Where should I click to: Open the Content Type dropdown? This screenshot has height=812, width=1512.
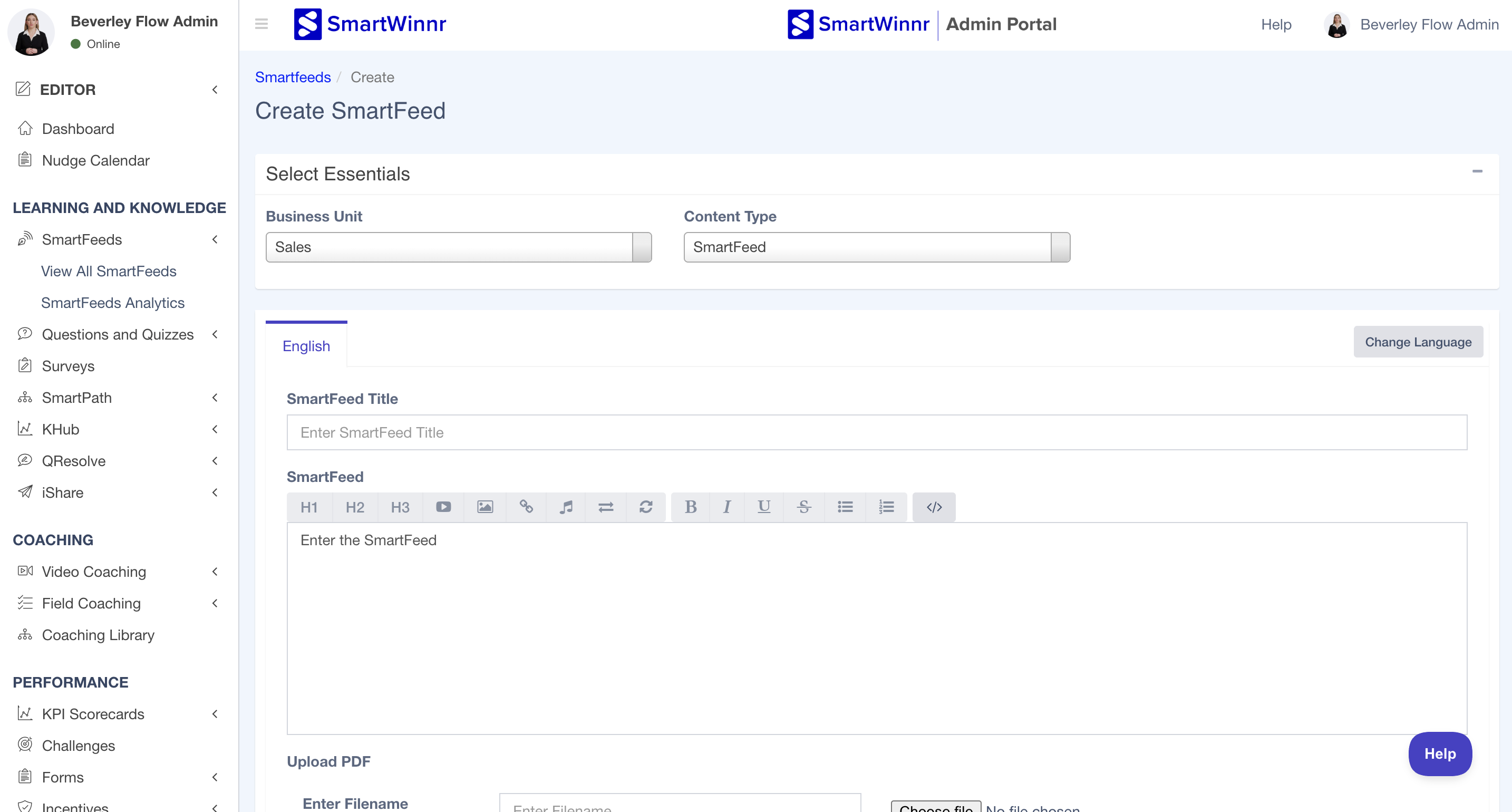point(876,247)
